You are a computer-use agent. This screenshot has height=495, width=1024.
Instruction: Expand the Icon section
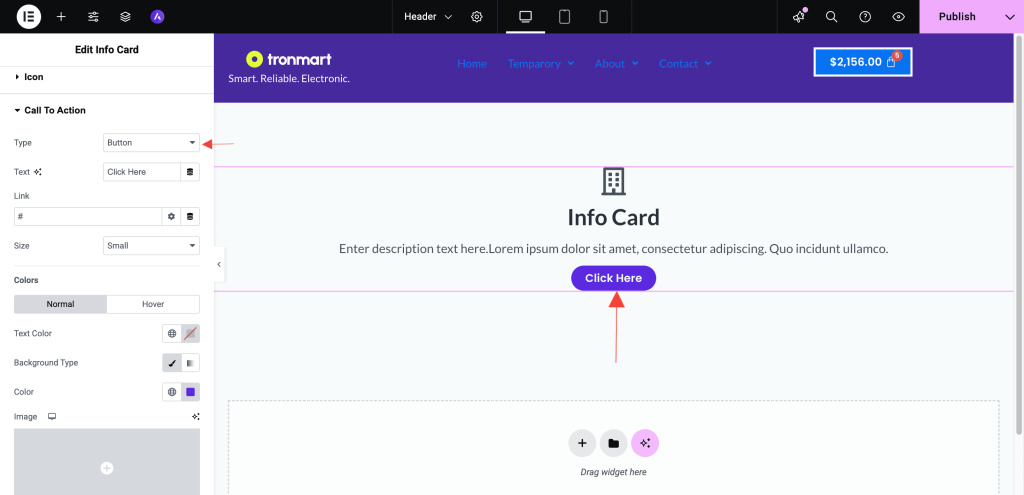(34, 77)
